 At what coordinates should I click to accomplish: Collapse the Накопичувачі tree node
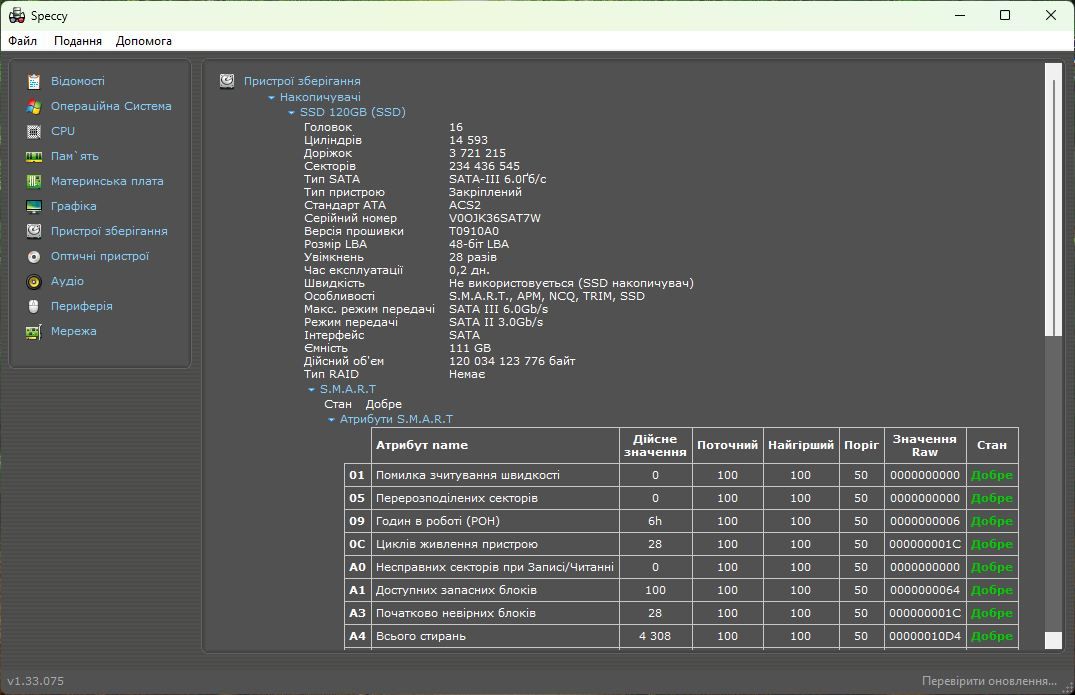tap(271, 98)
